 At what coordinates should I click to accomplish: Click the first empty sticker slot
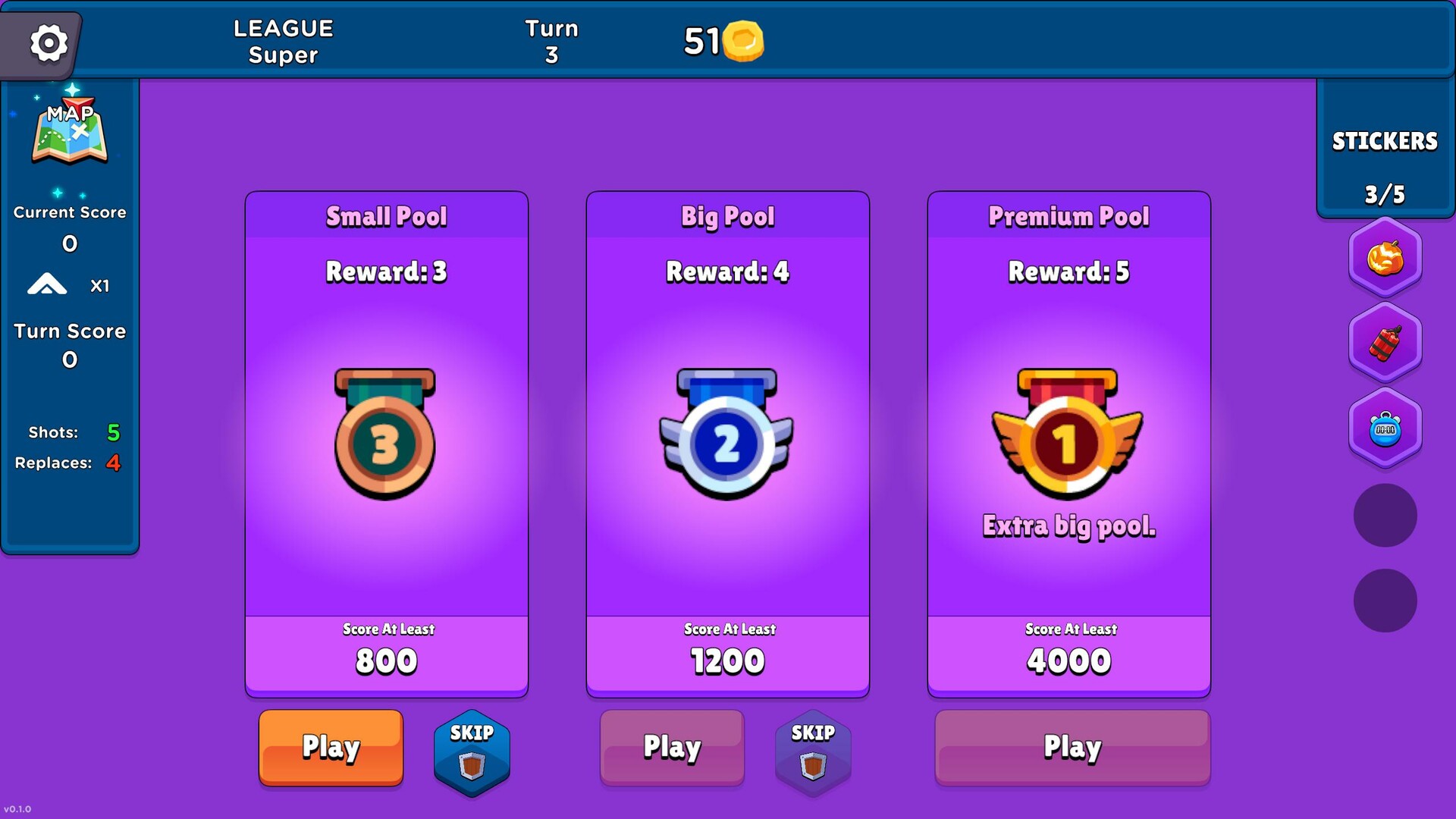[1385, 516]
